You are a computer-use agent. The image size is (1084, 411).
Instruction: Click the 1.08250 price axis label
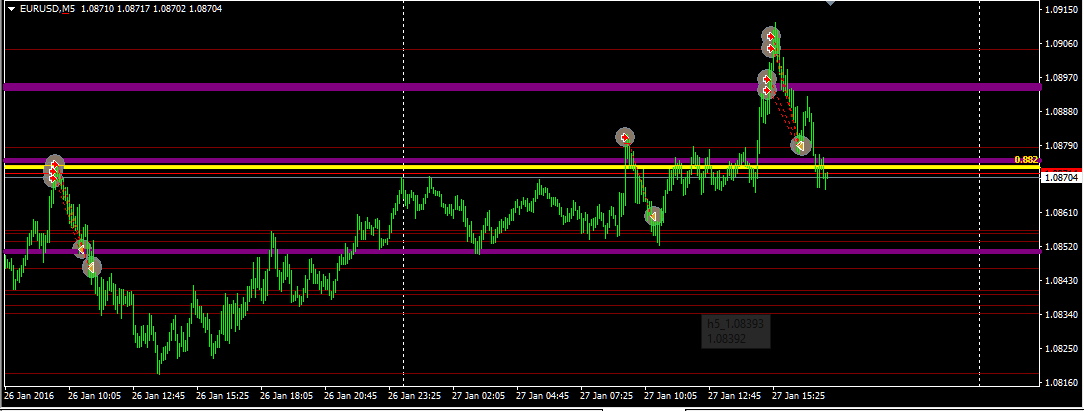click(x=1063, y=348)
